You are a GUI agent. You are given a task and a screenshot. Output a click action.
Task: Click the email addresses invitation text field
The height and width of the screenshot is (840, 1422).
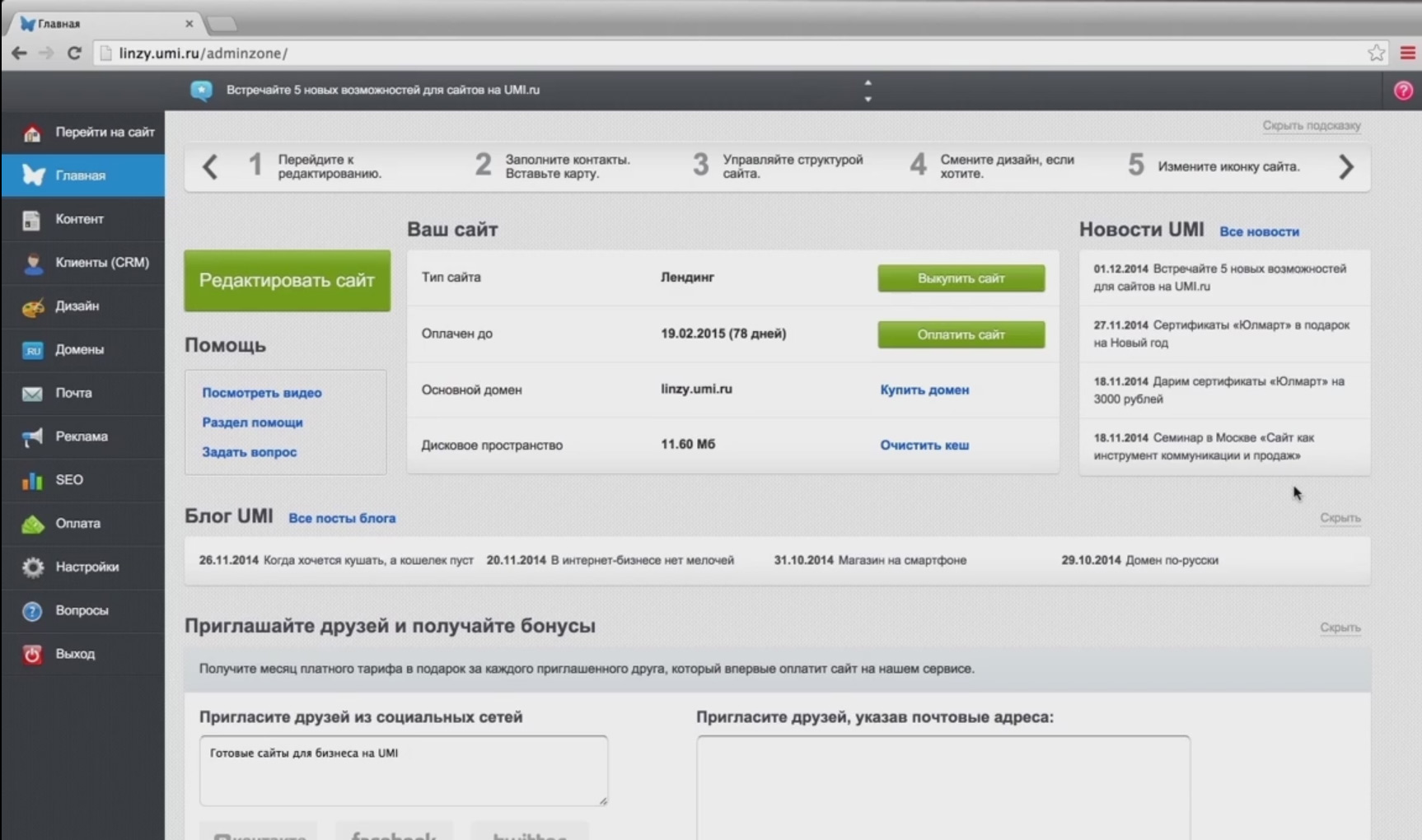[943, 786]
